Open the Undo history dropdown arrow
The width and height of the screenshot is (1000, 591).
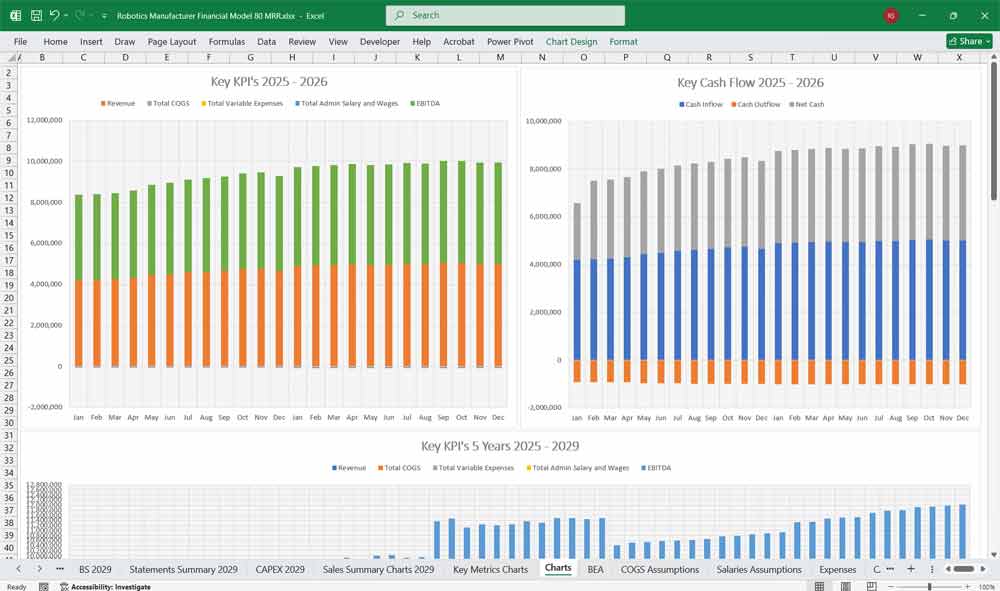66,17
